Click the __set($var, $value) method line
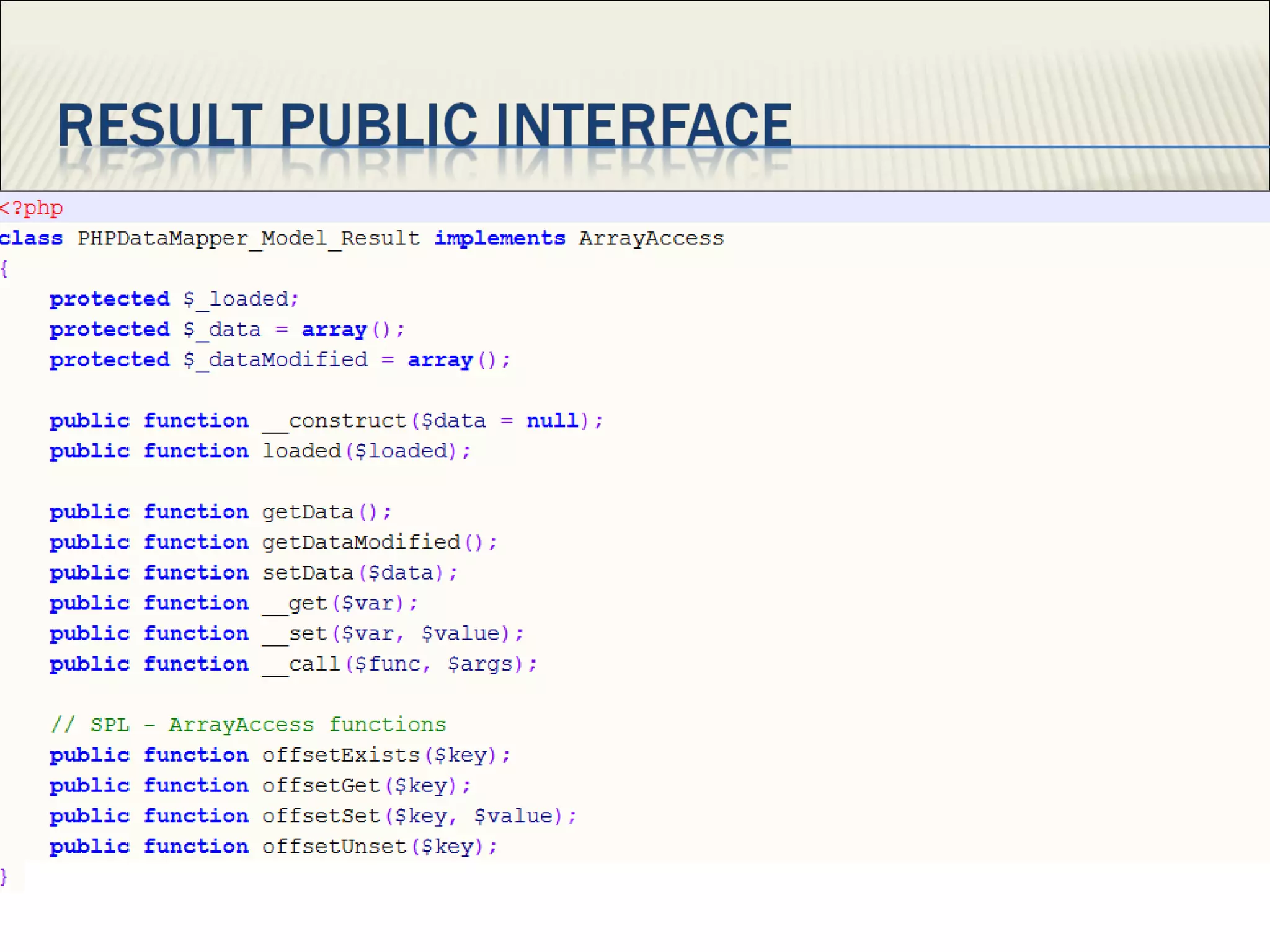This screenshot has width=1270, height=952. point(287,633)
